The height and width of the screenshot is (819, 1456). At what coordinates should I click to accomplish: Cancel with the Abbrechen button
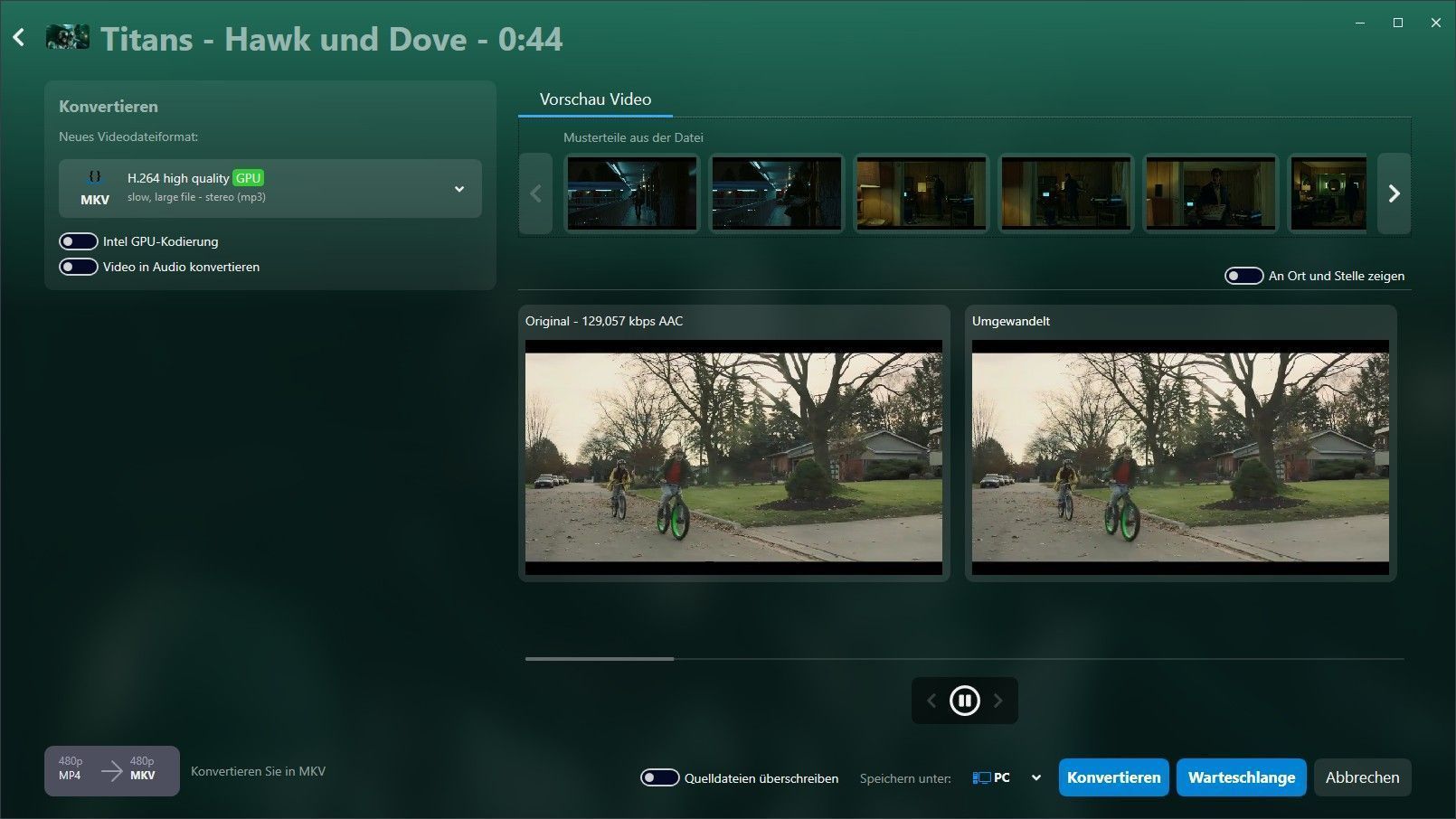(1362, 777)
